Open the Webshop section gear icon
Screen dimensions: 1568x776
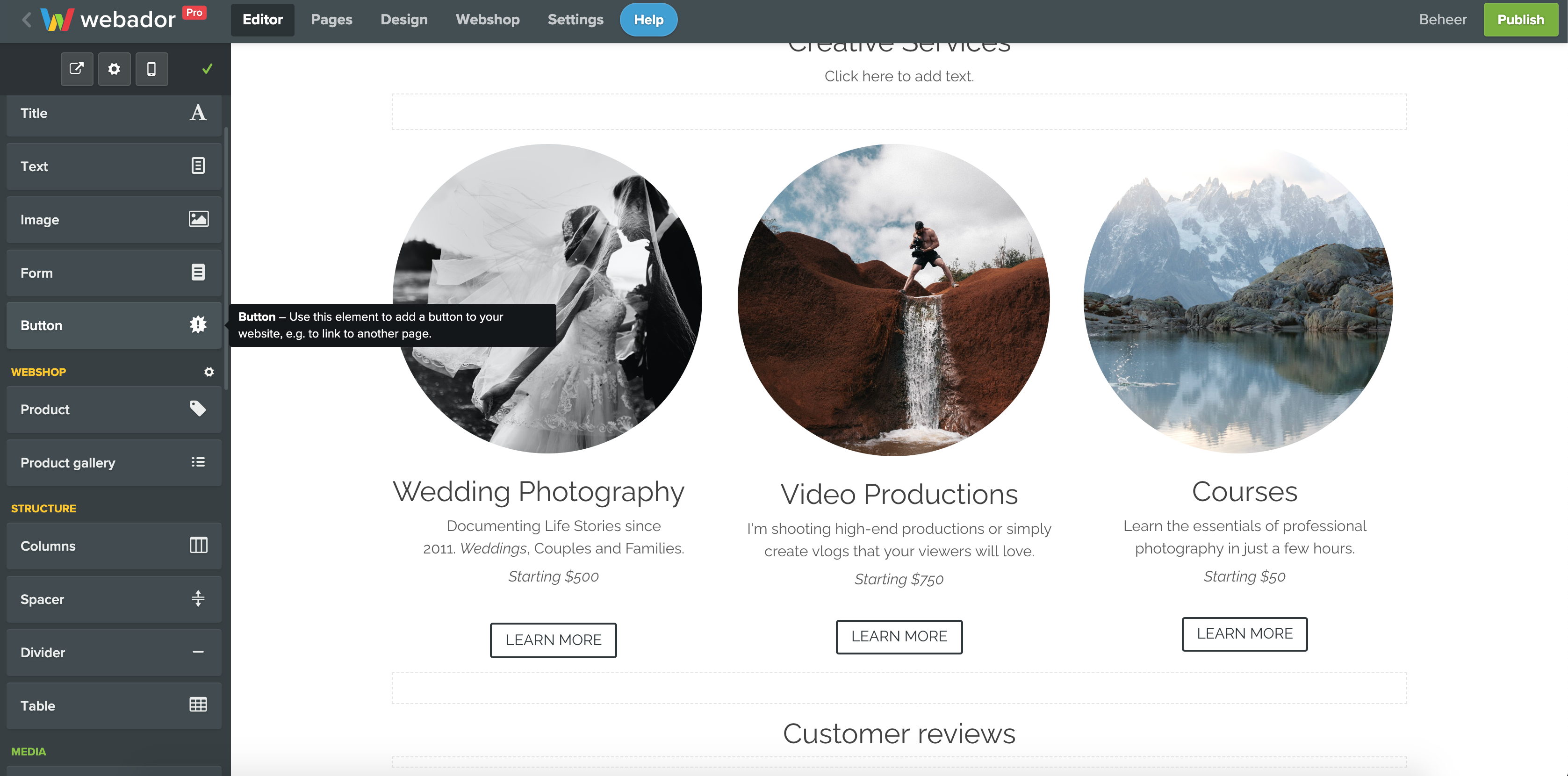(209, 371)
